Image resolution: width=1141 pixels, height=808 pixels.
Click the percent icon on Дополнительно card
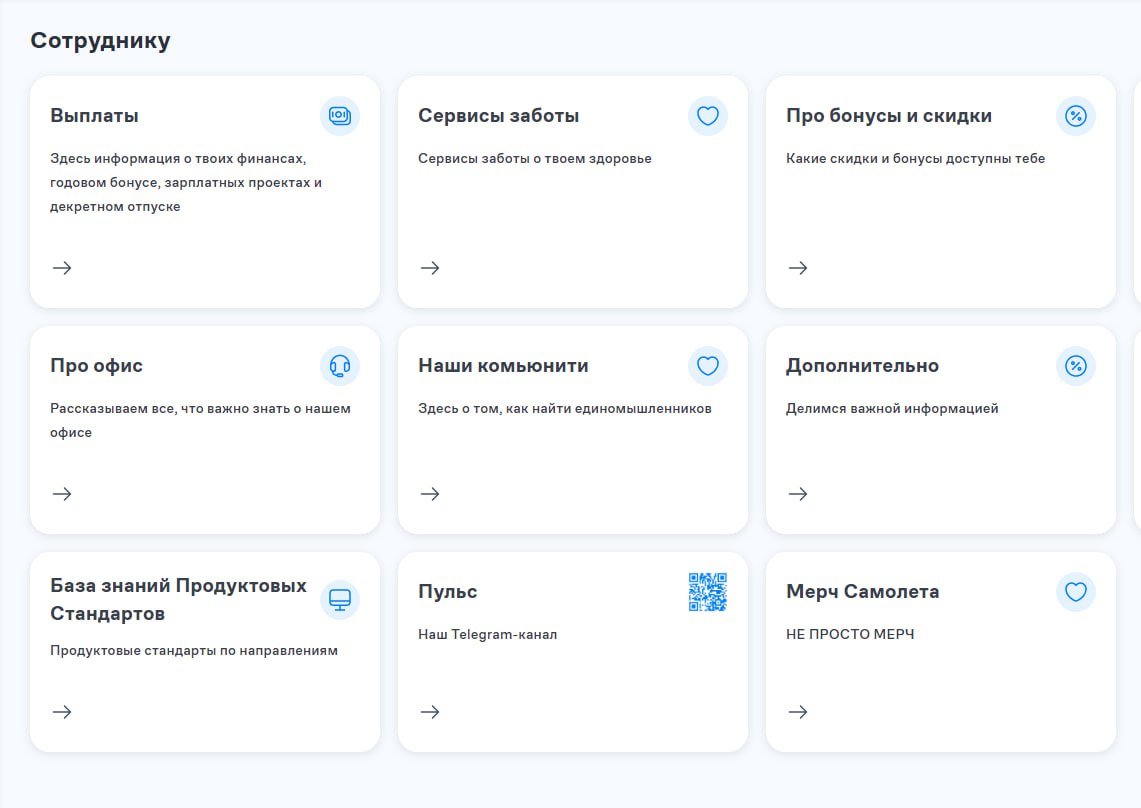click(1076, 365)
